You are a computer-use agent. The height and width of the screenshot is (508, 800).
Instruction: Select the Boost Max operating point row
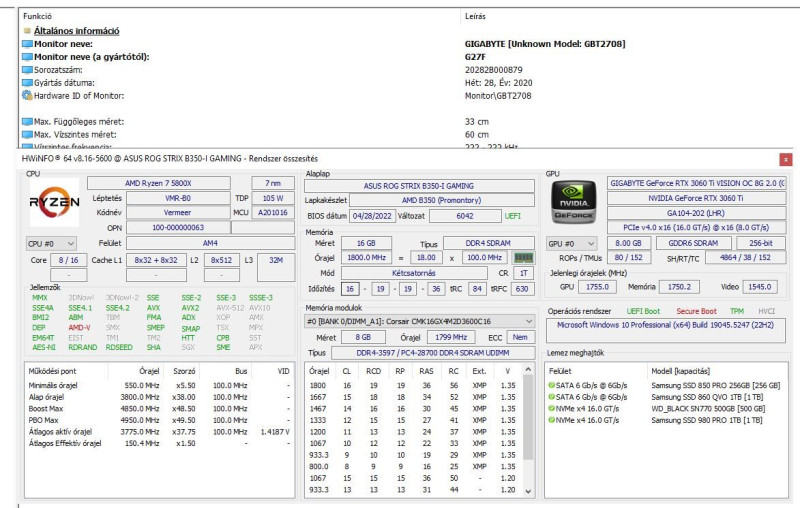click(x=159, y=409)
